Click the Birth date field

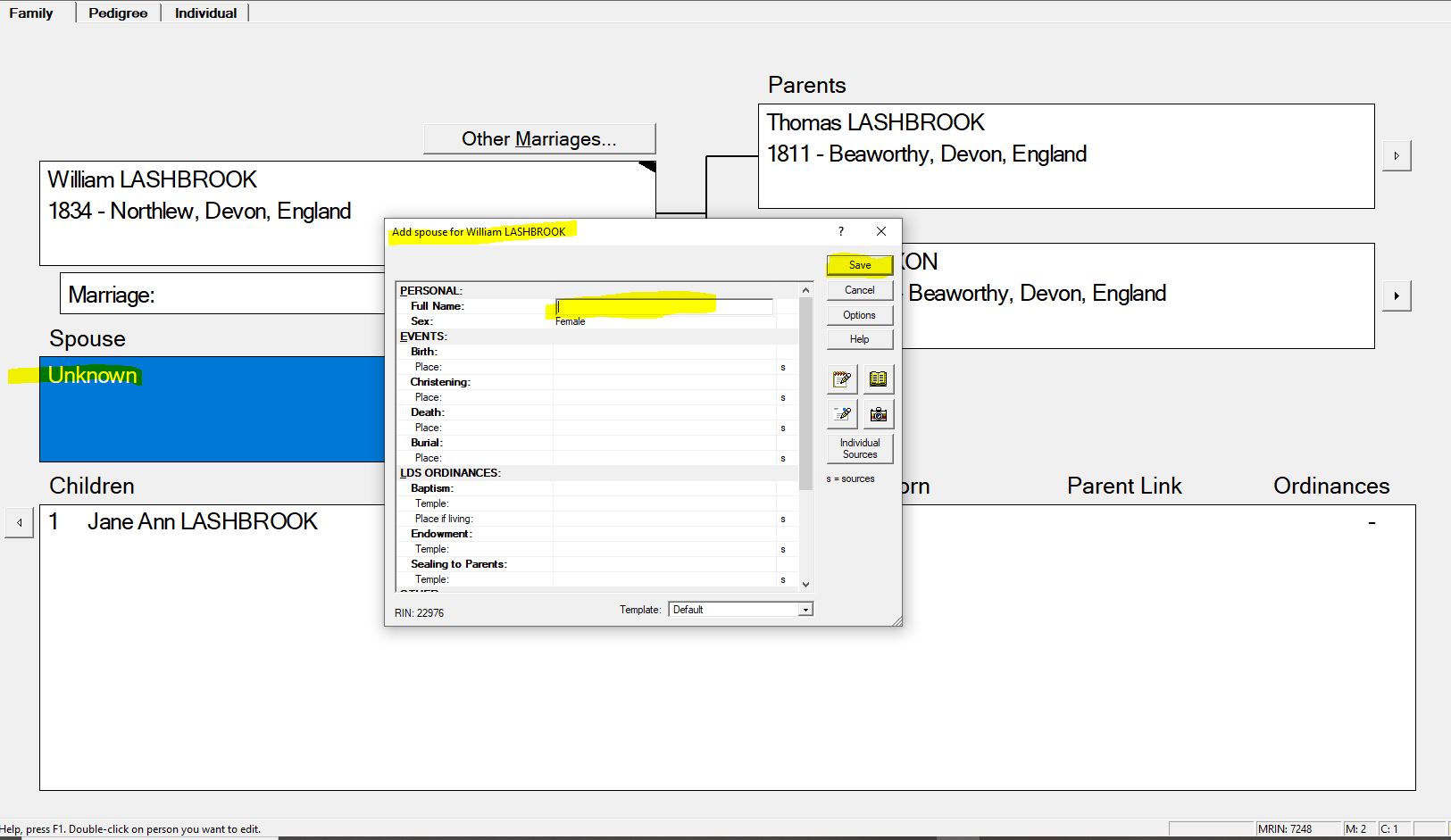pyautogui.click(x=664, y=352)
